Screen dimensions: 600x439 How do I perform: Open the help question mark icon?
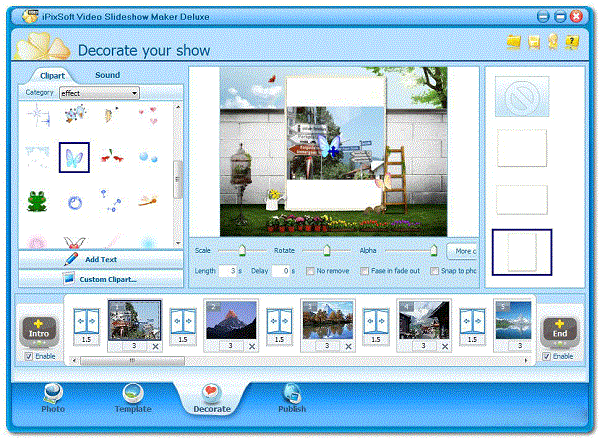click(x=572, y=41)
